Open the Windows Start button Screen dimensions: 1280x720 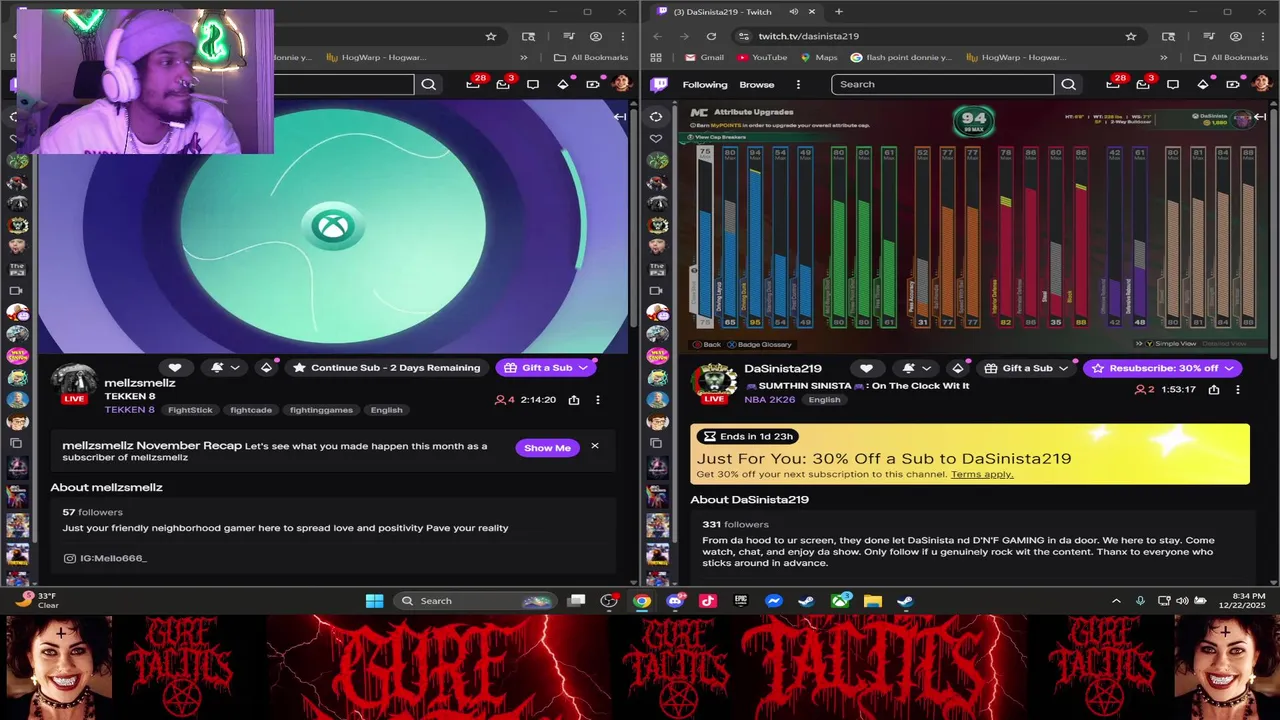click(374, 601)
